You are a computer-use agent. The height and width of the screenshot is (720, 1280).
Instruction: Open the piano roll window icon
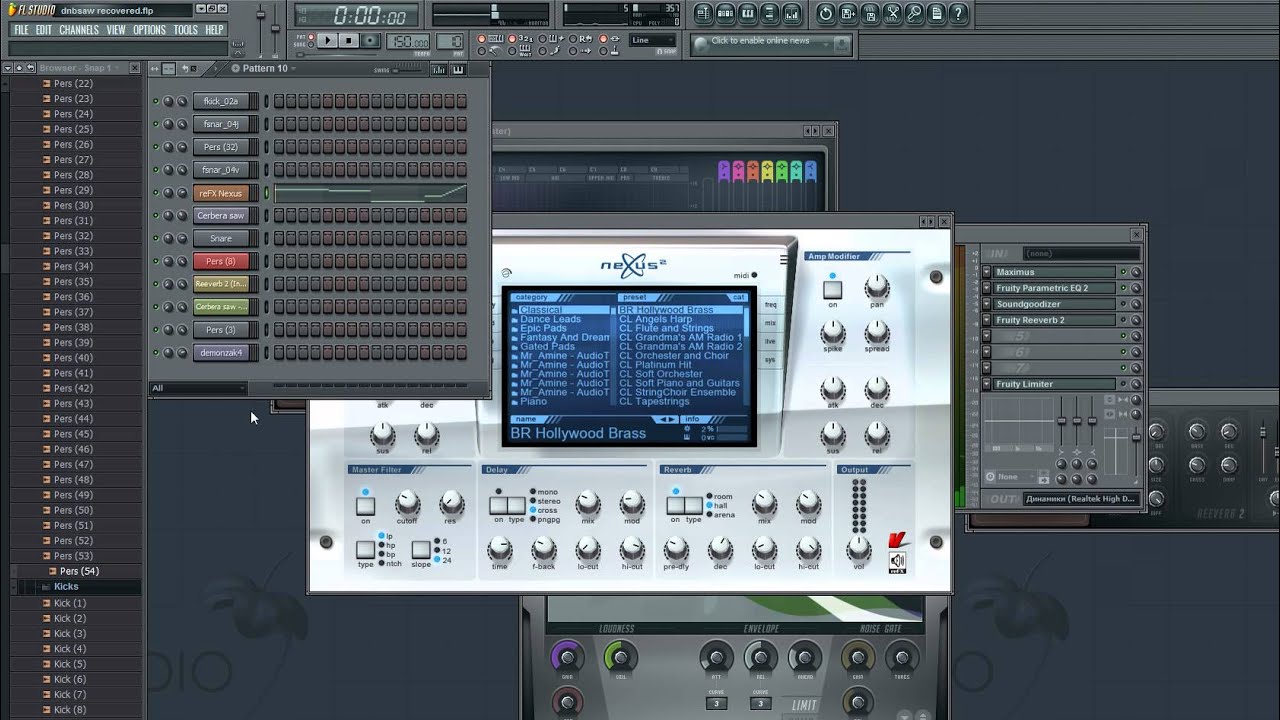(748, 14)
